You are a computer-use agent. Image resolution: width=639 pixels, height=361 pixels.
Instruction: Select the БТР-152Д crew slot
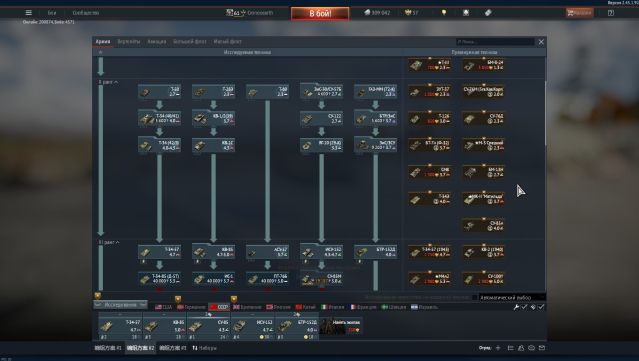pyautogui.click(x=297, y=326)
